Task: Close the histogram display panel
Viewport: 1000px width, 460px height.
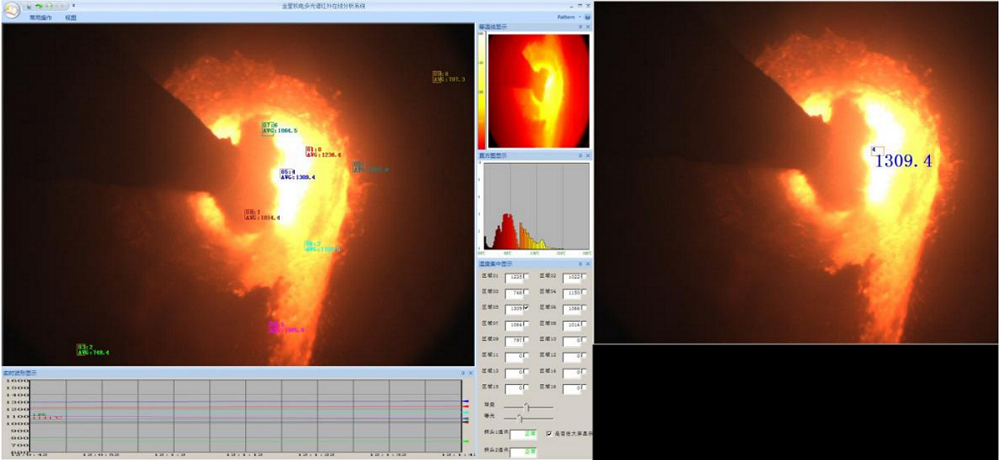Action: coord(586,156)
